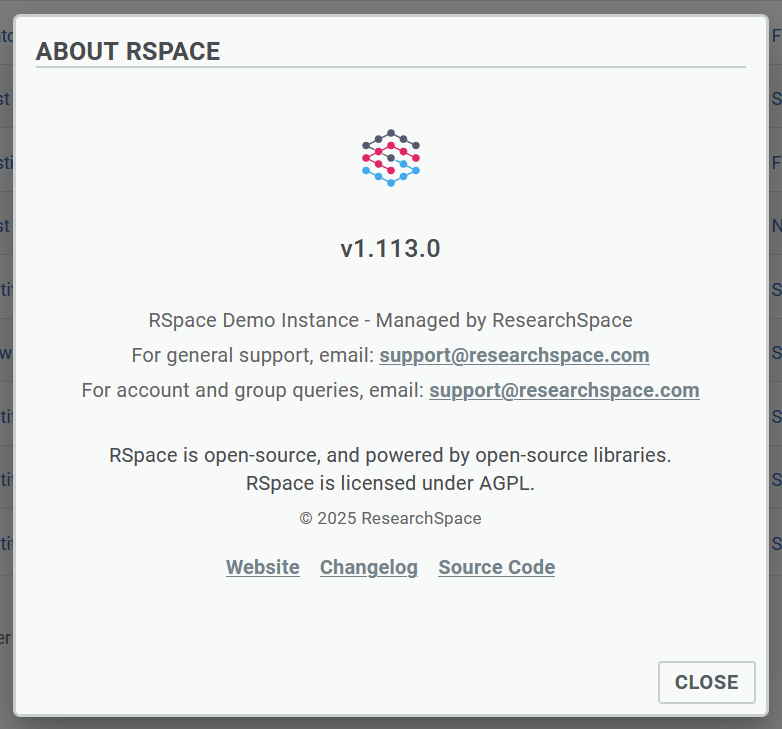This screenshot has width=782, height=729.
Task: Click the © 2025 ResearchSpace text
Action: pos(391,519)
